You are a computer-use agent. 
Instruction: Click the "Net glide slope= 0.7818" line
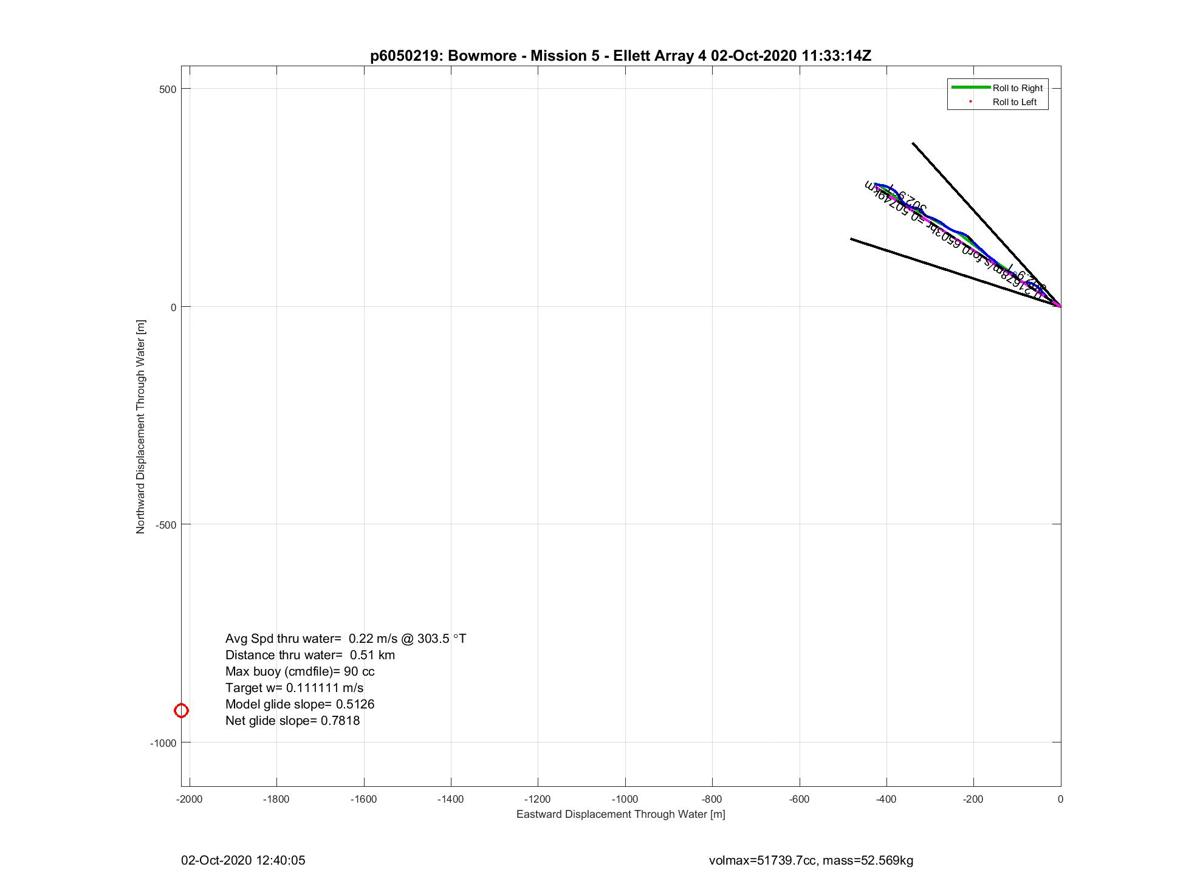click(293, 720)
